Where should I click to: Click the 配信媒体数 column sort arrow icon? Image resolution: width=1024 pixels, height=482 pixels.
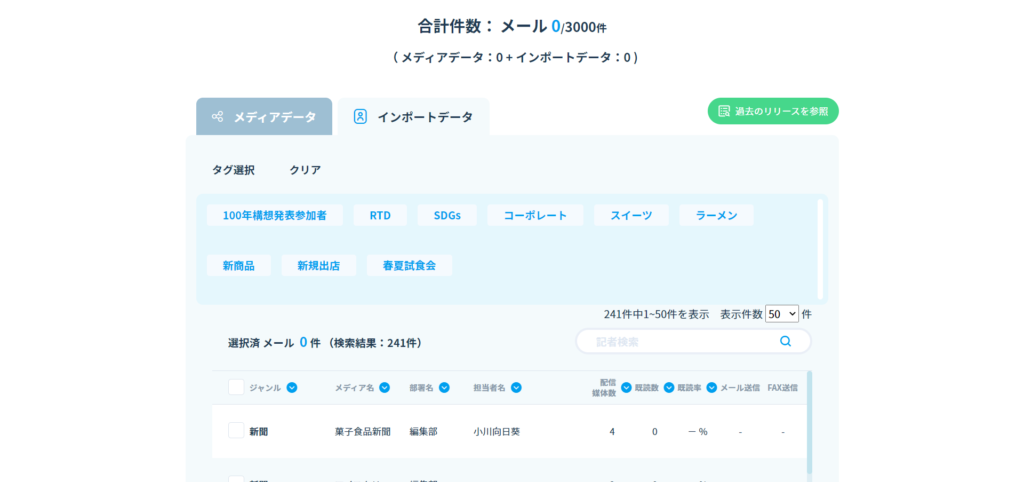tap(626, 388)
